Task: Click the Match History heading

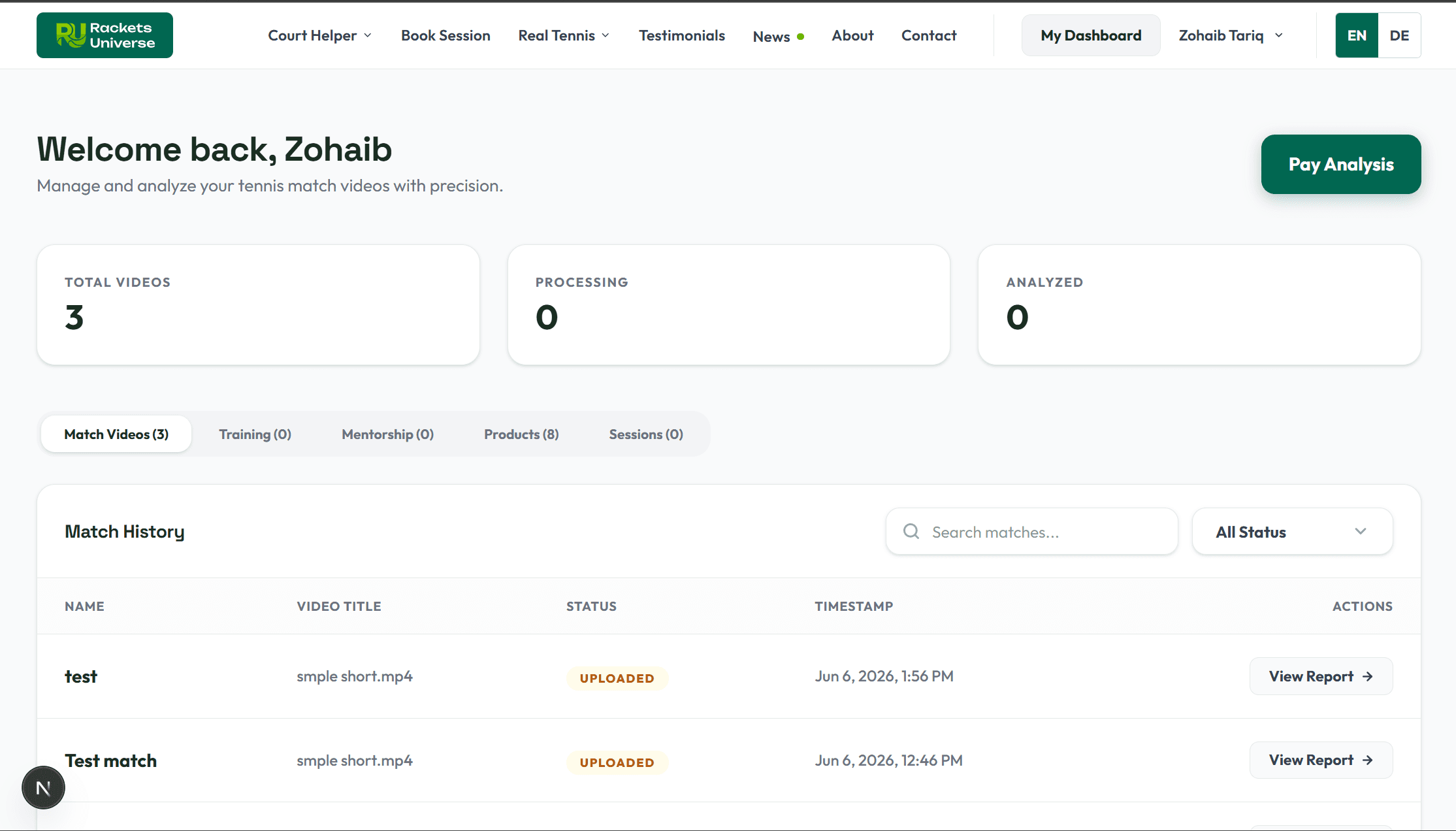Action: click(x=125, y=532)
